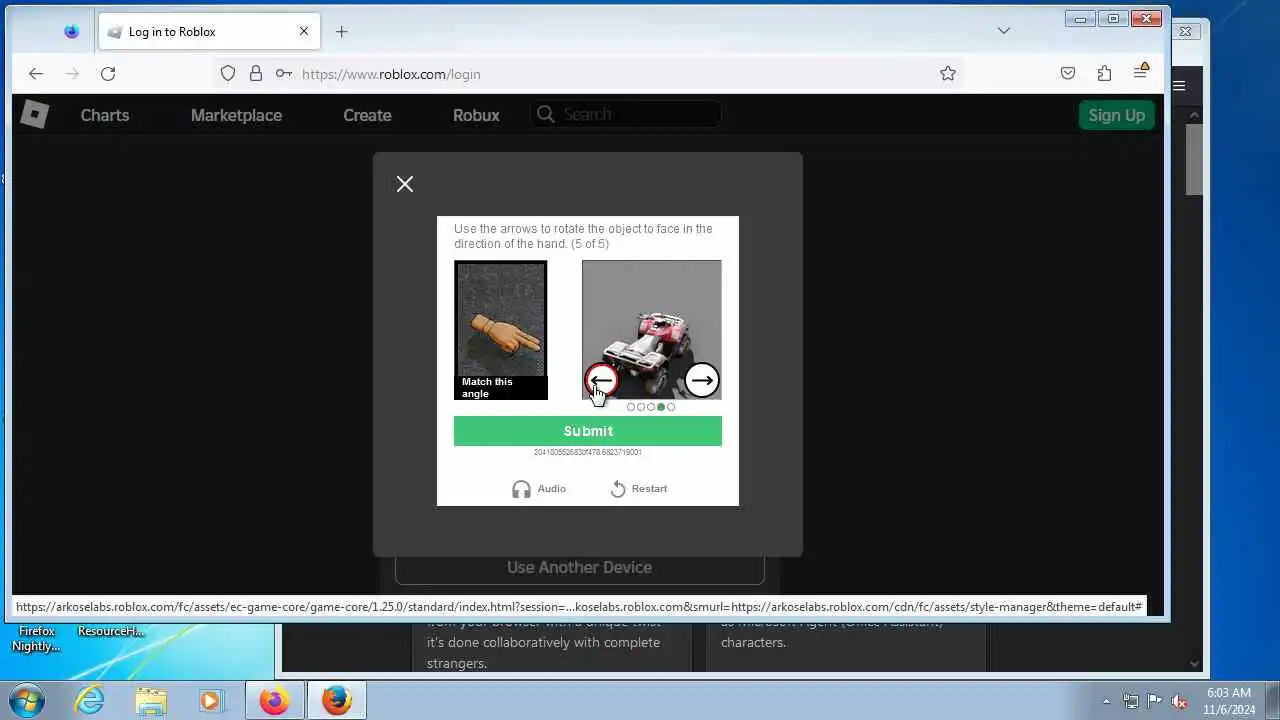Close the verification challenge dialog
Image resolution: width=1280 pixels, height=720 pixels.
(x=405, y=184)
